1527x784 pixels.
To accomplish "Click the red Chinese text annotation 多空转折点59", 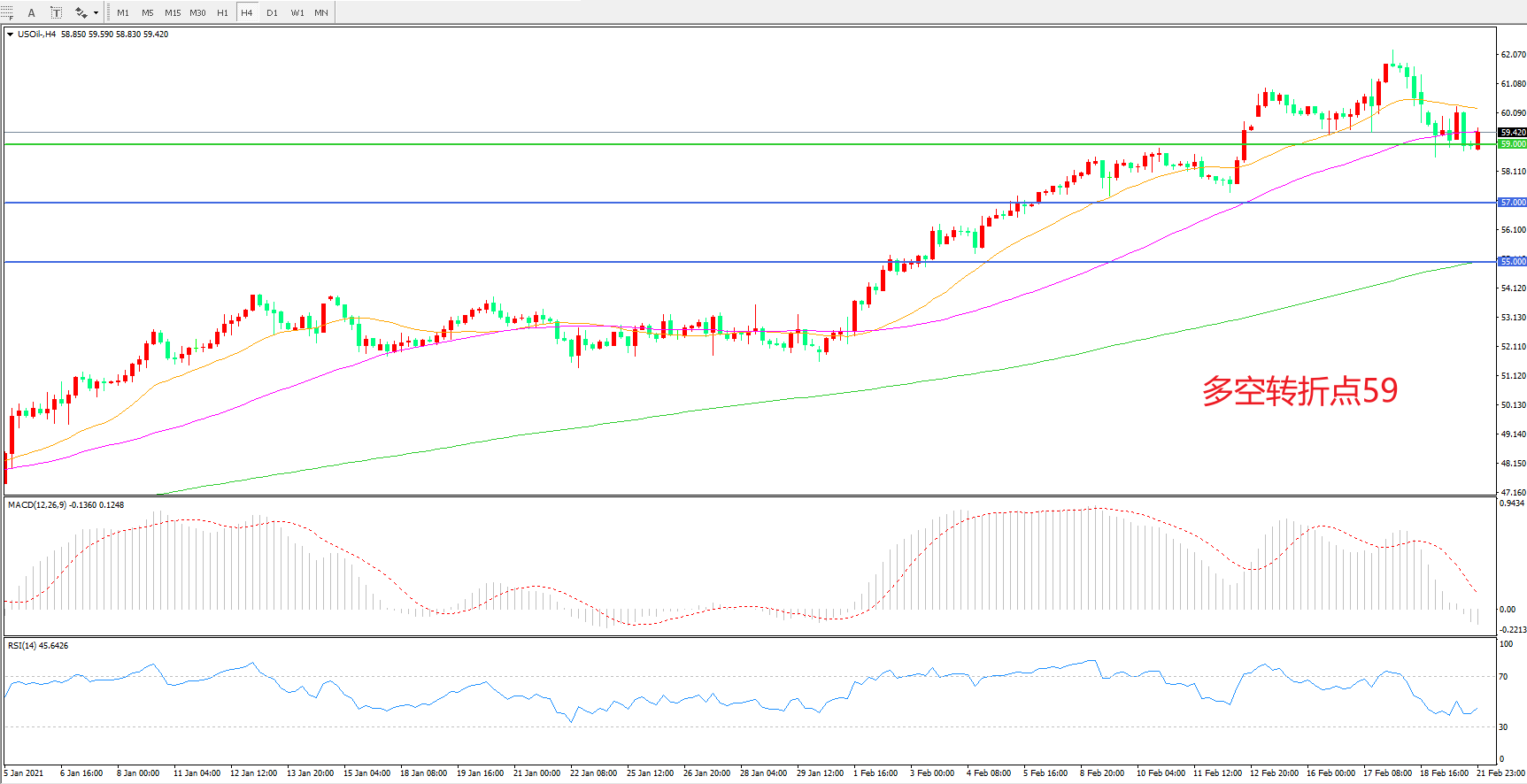I will coord(1299,390).
